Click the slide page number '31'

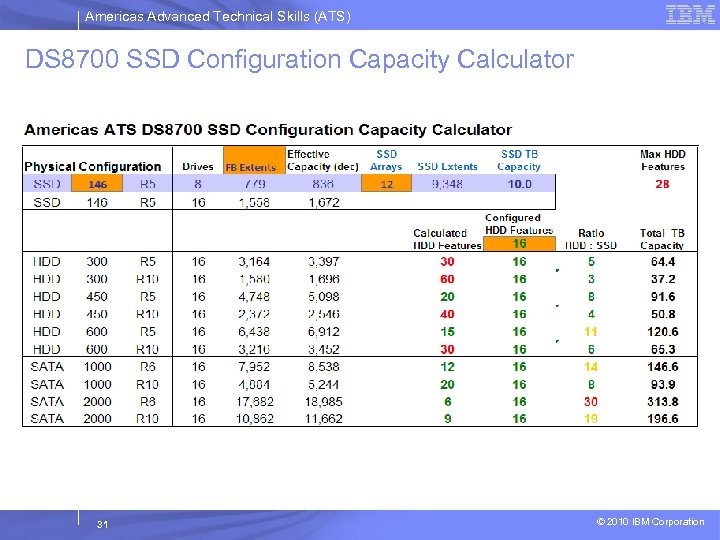point(102,524)
